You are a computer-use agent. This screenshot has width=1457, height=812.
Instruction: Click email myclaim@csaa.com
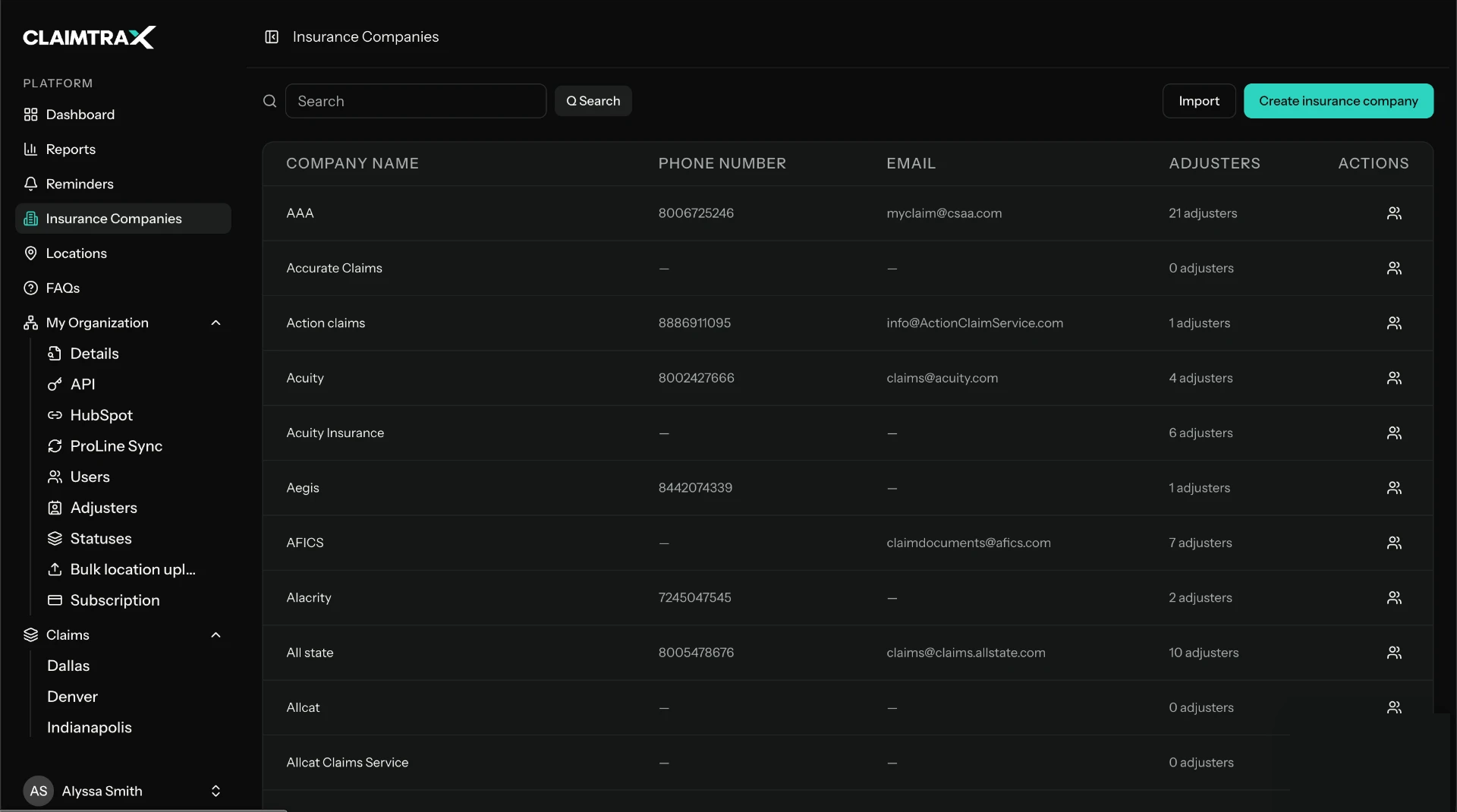pyautogui.click(x=944, y=213)
